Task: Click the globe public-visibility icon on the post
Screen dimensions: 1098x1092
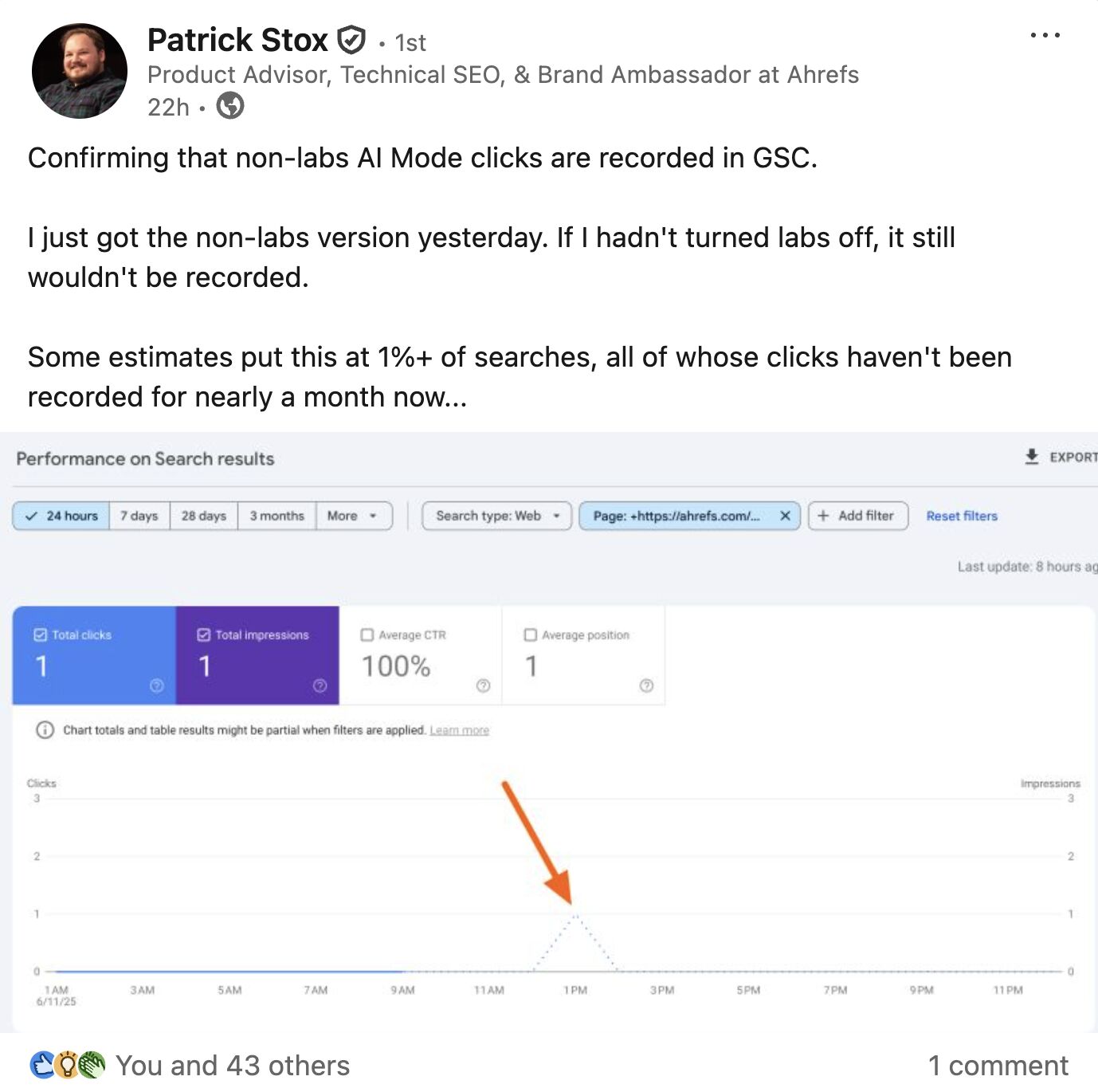Action: pos(232,106)
